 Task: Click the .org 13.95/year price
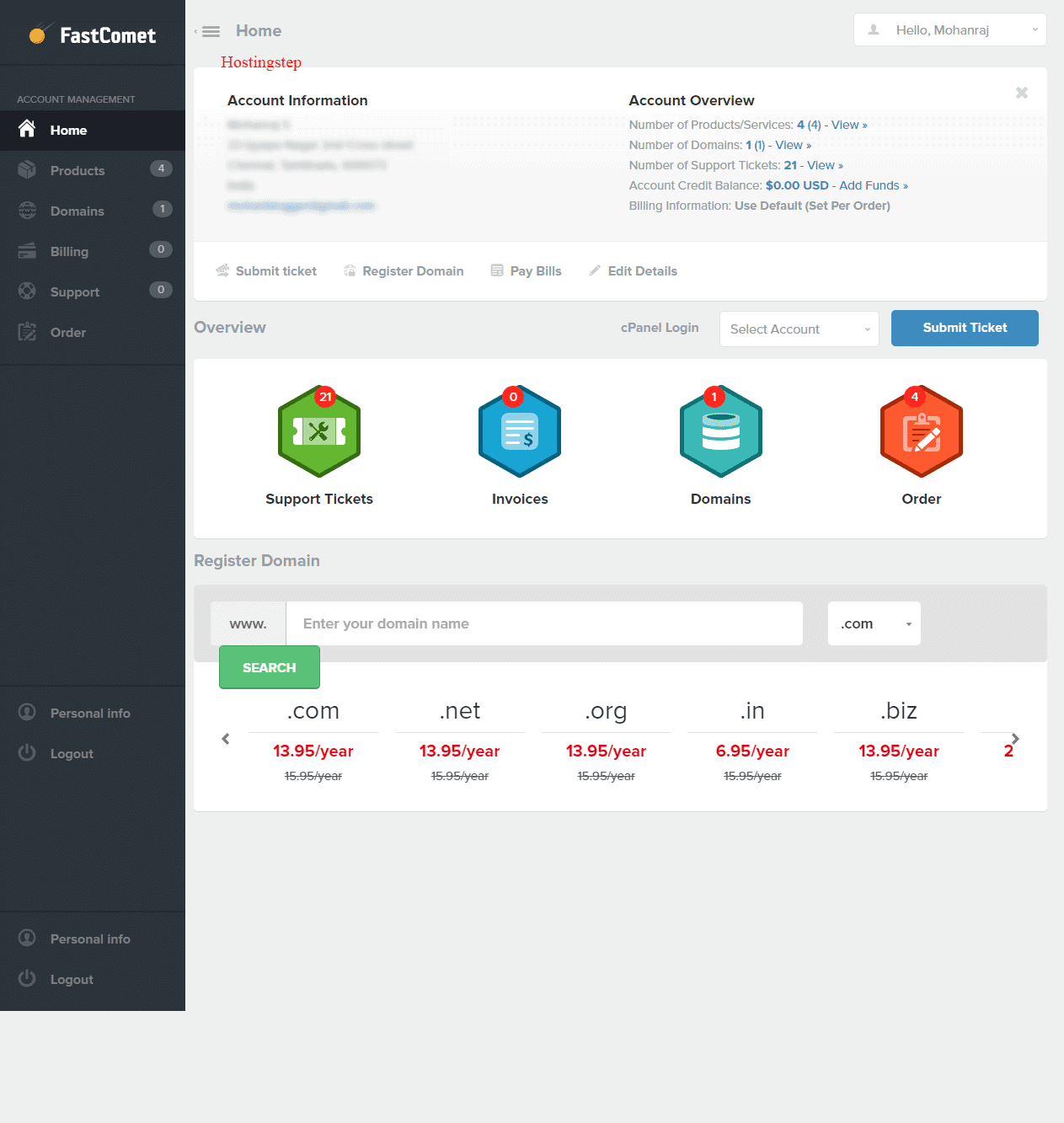pos(607,751)
